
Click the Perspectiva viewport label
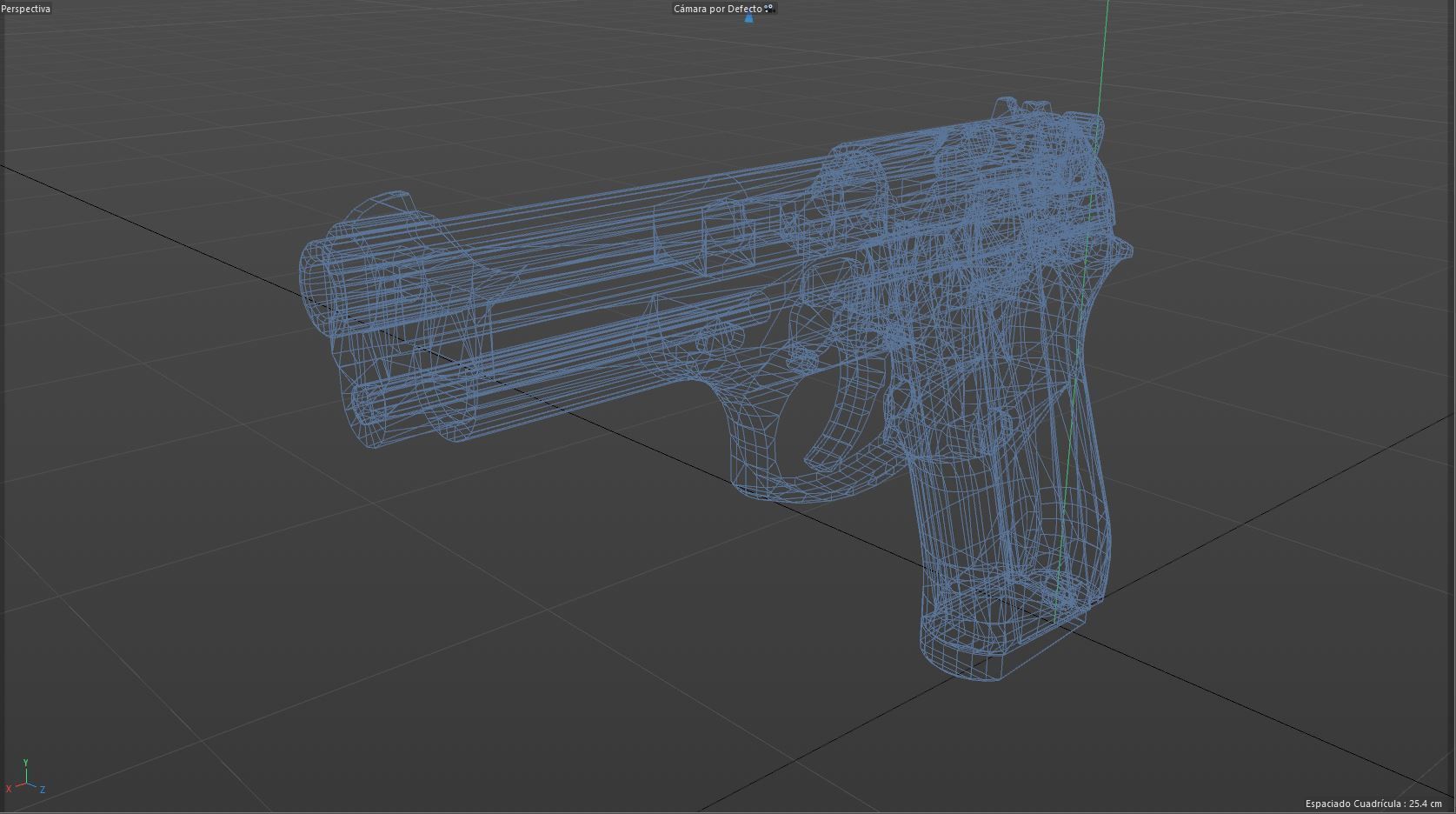click(26, 9)
